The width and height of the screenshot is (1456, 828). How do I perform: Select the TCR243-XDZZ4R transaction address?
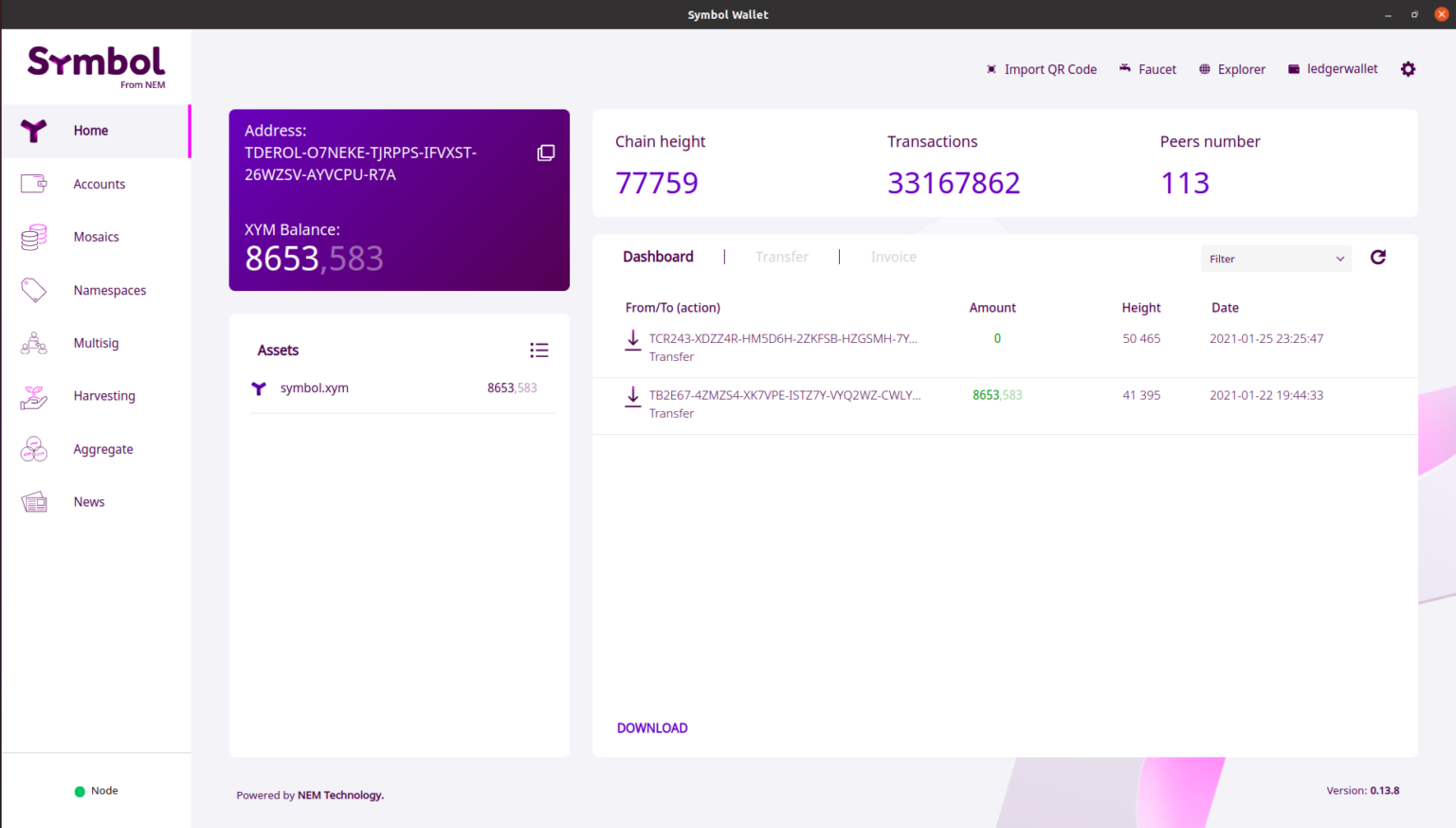coord(783,338)
